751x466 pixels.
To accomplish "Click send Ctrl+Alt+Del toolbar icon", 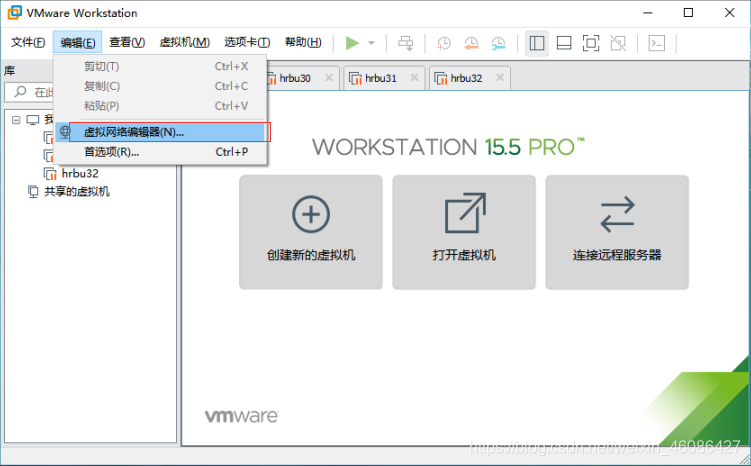I will point(406,43).
